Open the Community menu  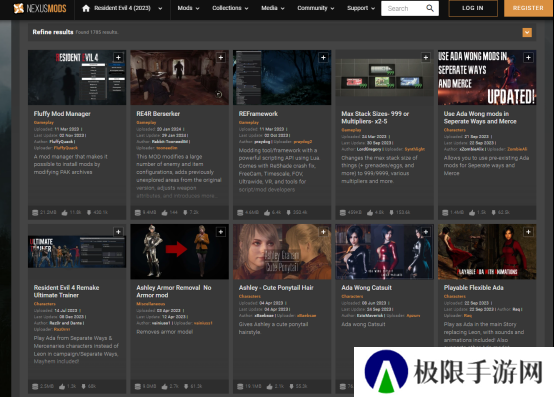click(316, 8)
